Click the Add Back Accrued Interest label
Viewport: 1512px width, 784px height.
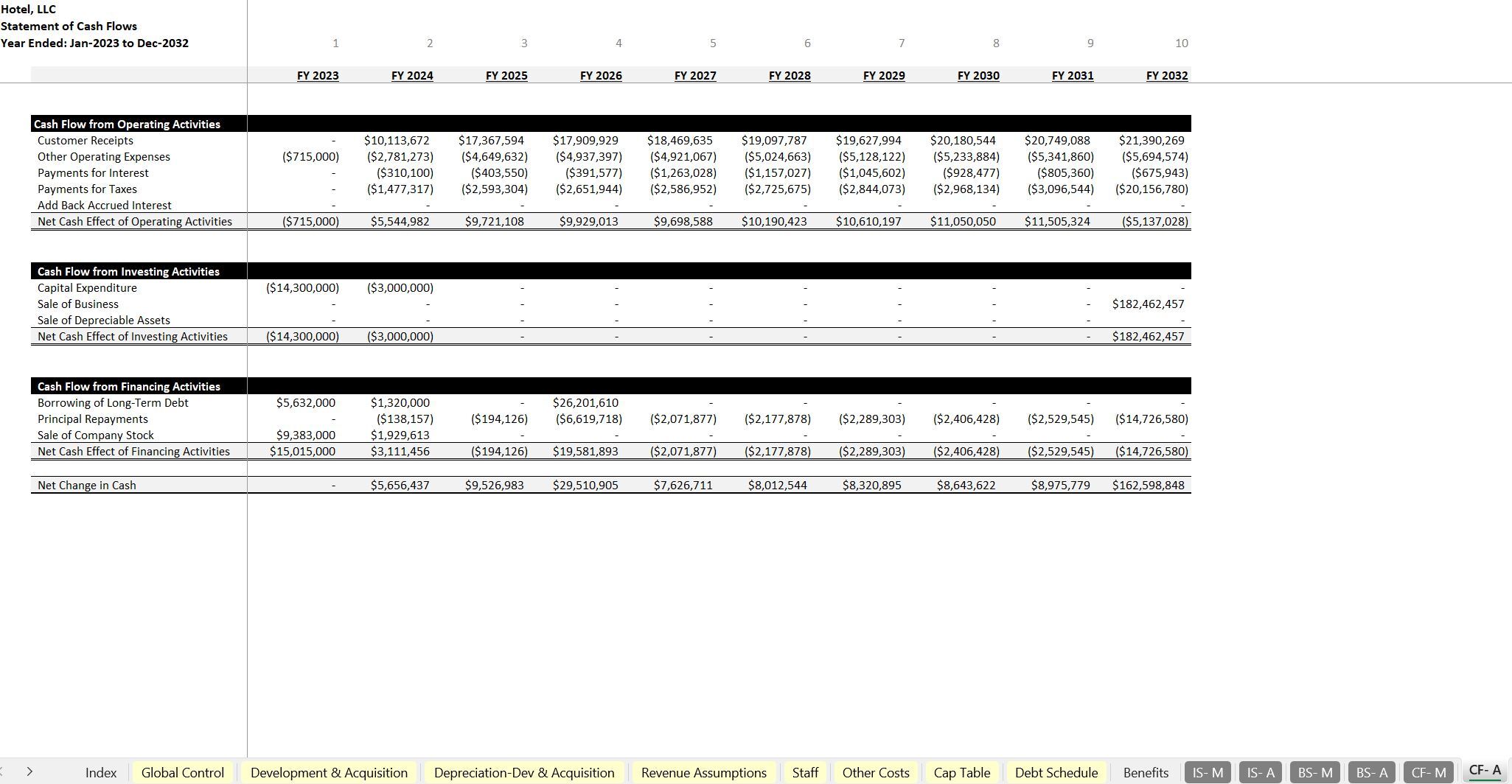point(104,205)
